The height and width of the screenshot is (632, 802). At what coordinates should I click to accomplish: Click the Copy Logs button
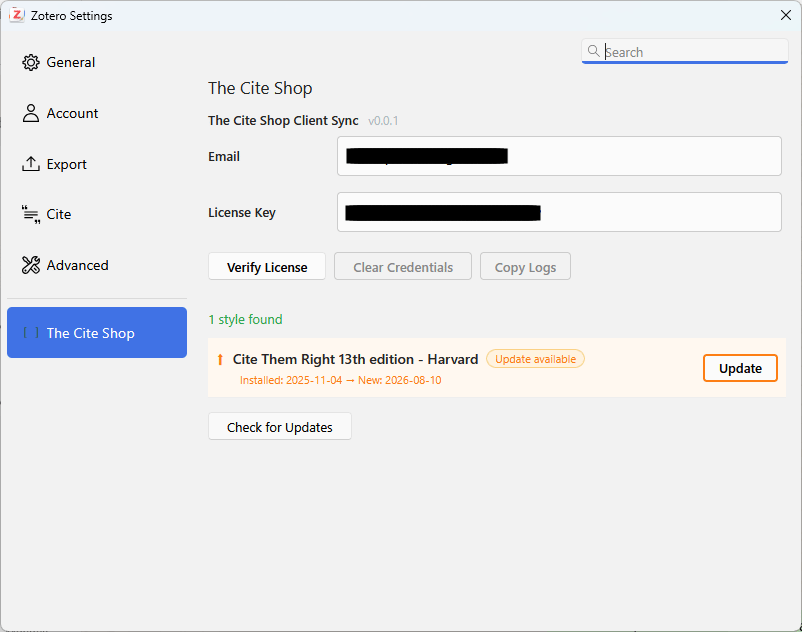pos(525,266)
